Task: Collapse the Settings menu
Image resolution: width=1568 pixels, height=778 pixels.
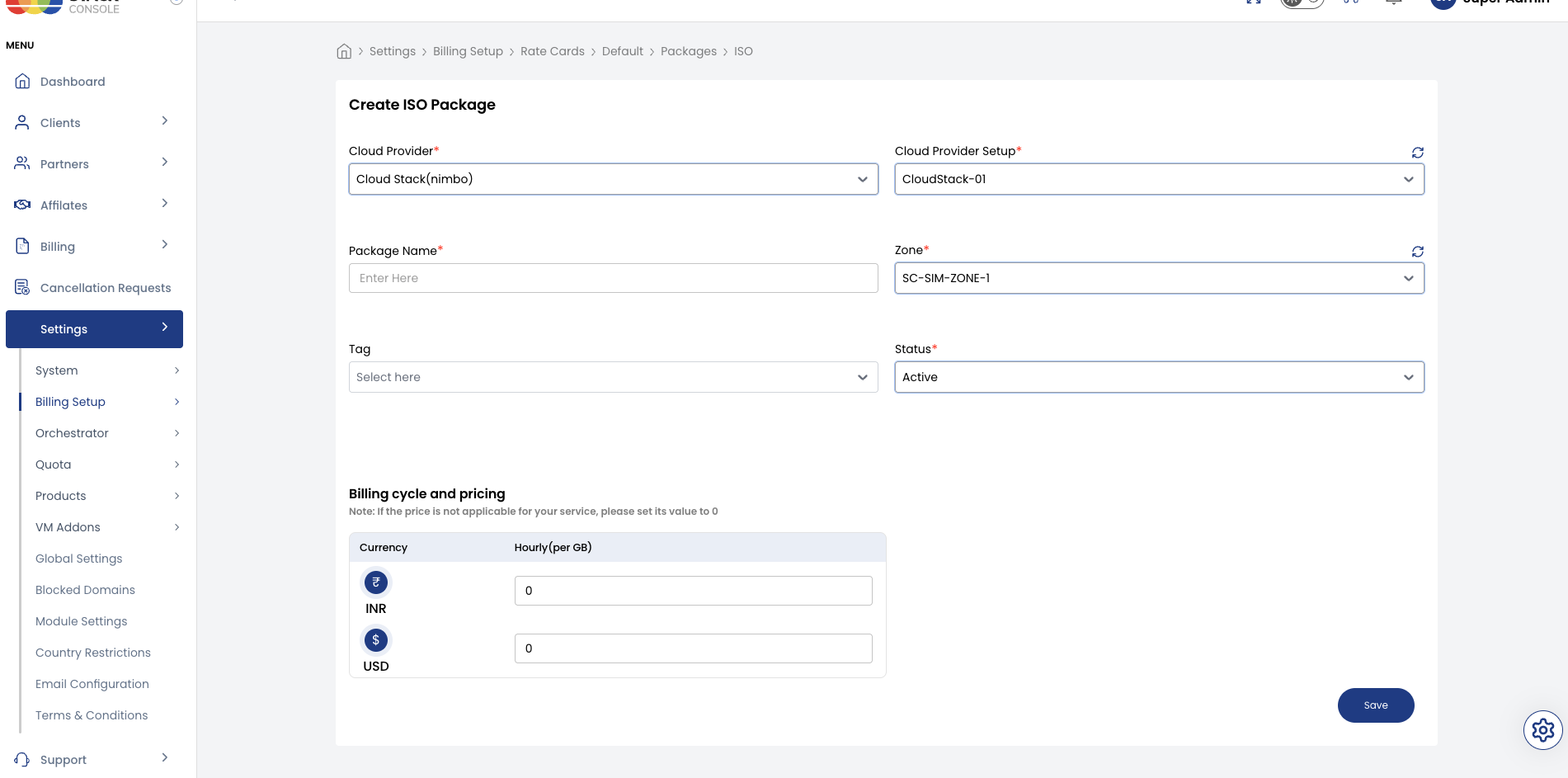Action: click(94, 329)
